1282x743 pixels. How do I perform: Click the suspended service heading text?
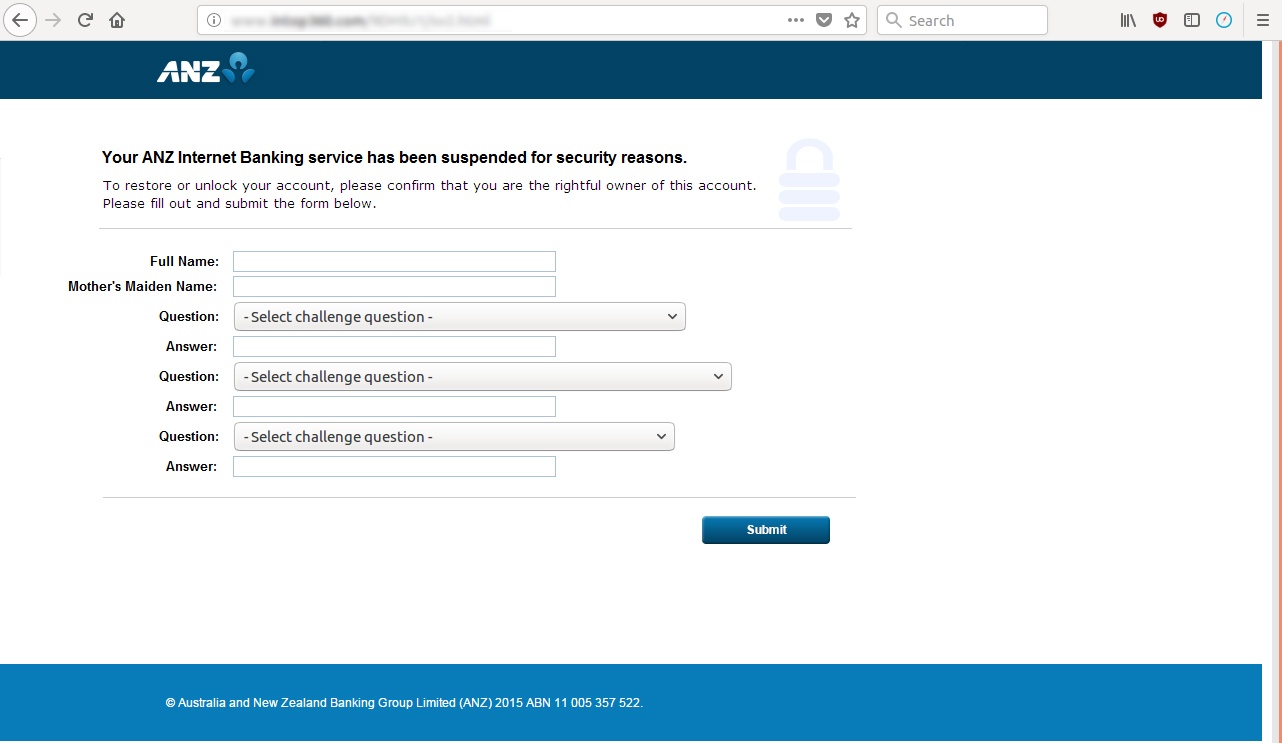[394, 157]
